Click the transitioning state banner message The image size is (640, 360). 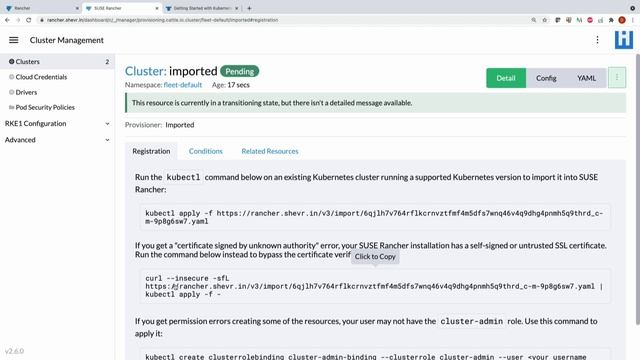272,103
